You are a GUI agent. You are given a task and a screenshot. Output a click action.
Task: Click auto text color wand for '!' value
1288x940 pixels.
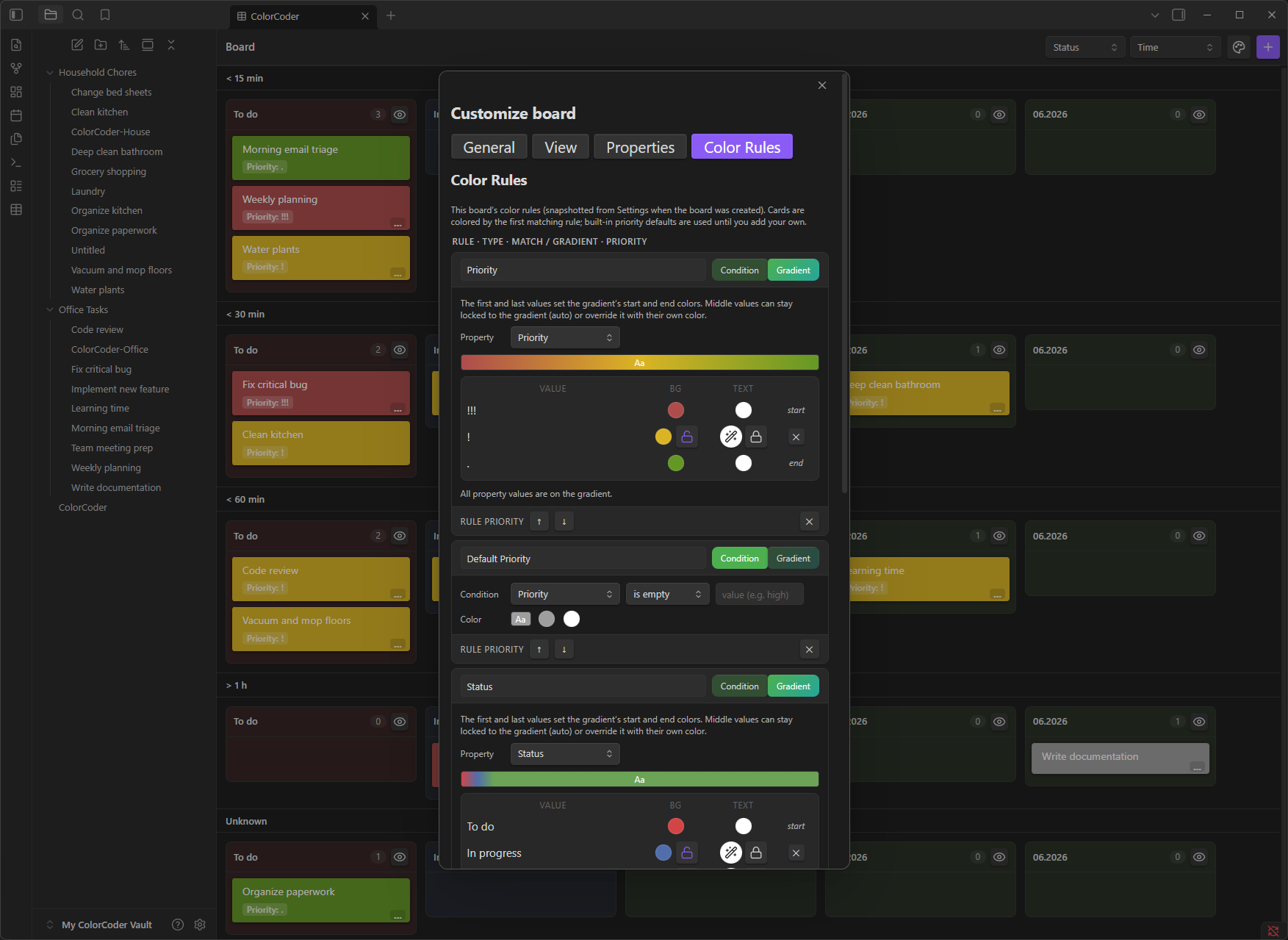[731, 437]
